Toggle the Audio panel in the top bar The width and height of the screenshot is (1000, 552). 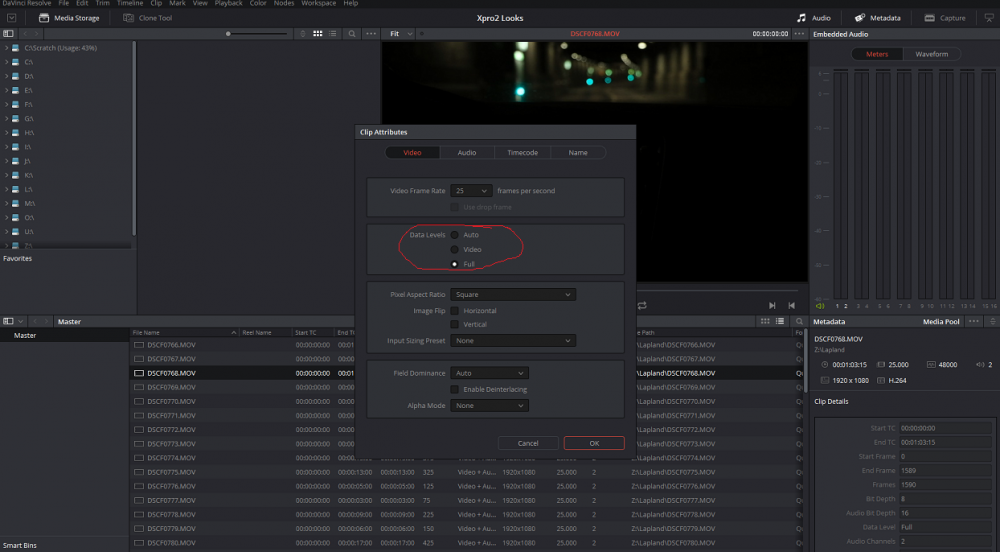coord(813,18)
